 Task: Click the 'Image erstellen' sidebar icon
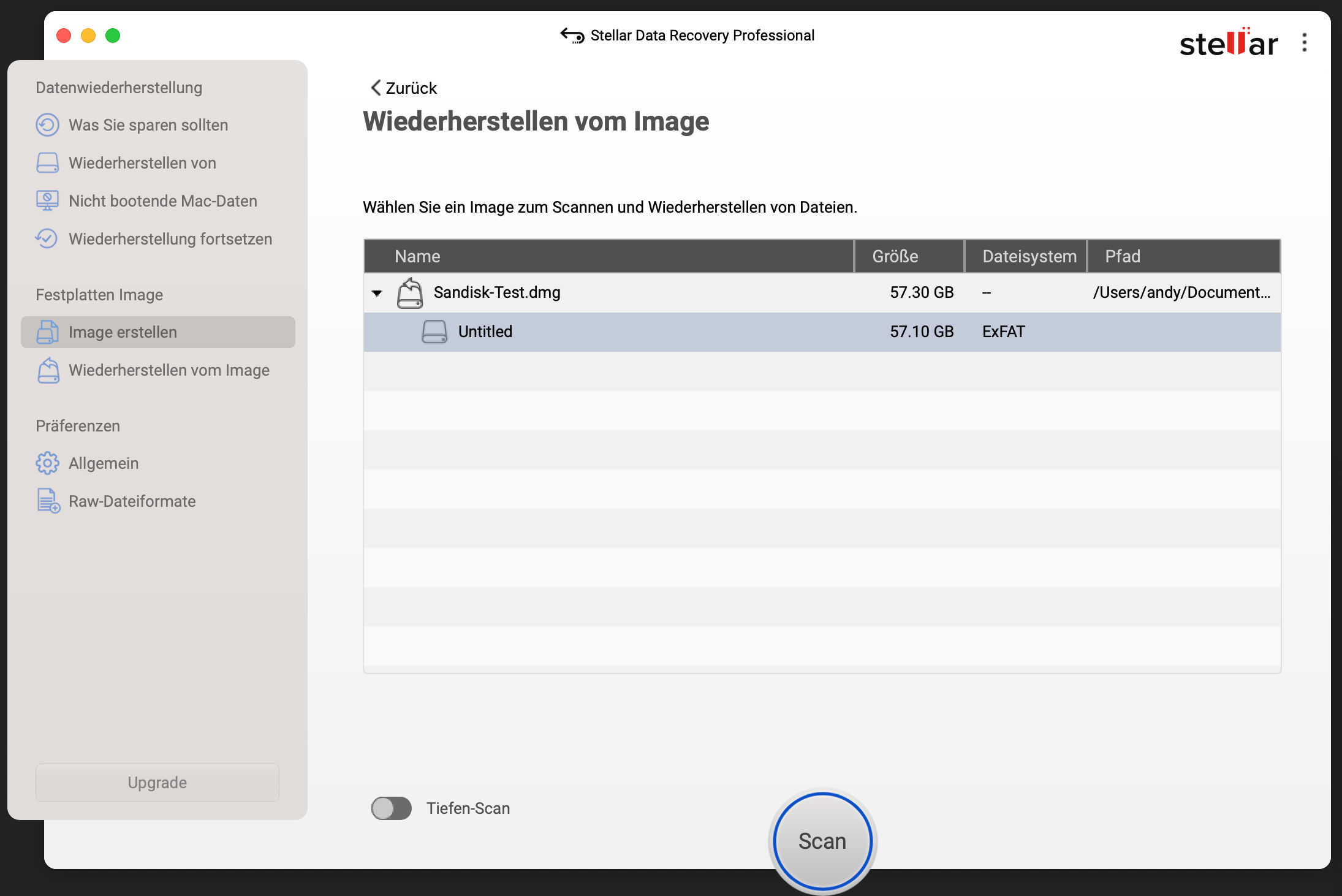[x=47, y=332]
